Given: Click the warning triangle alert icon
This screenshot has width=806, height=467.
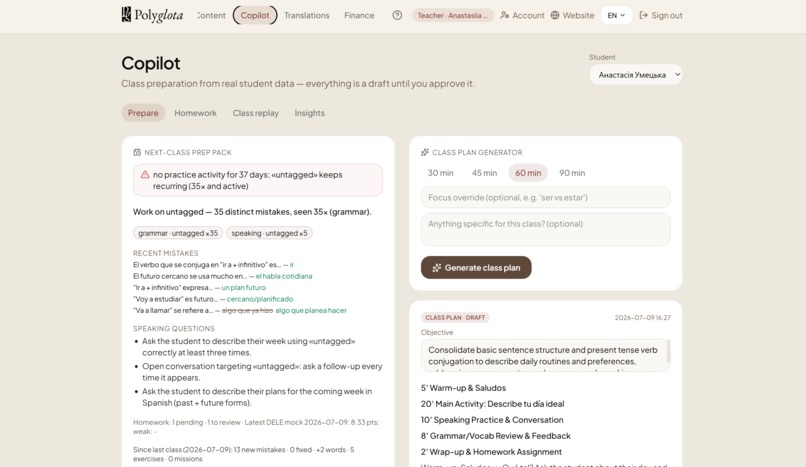Looking at the screenshot, I should pos(145,175).
